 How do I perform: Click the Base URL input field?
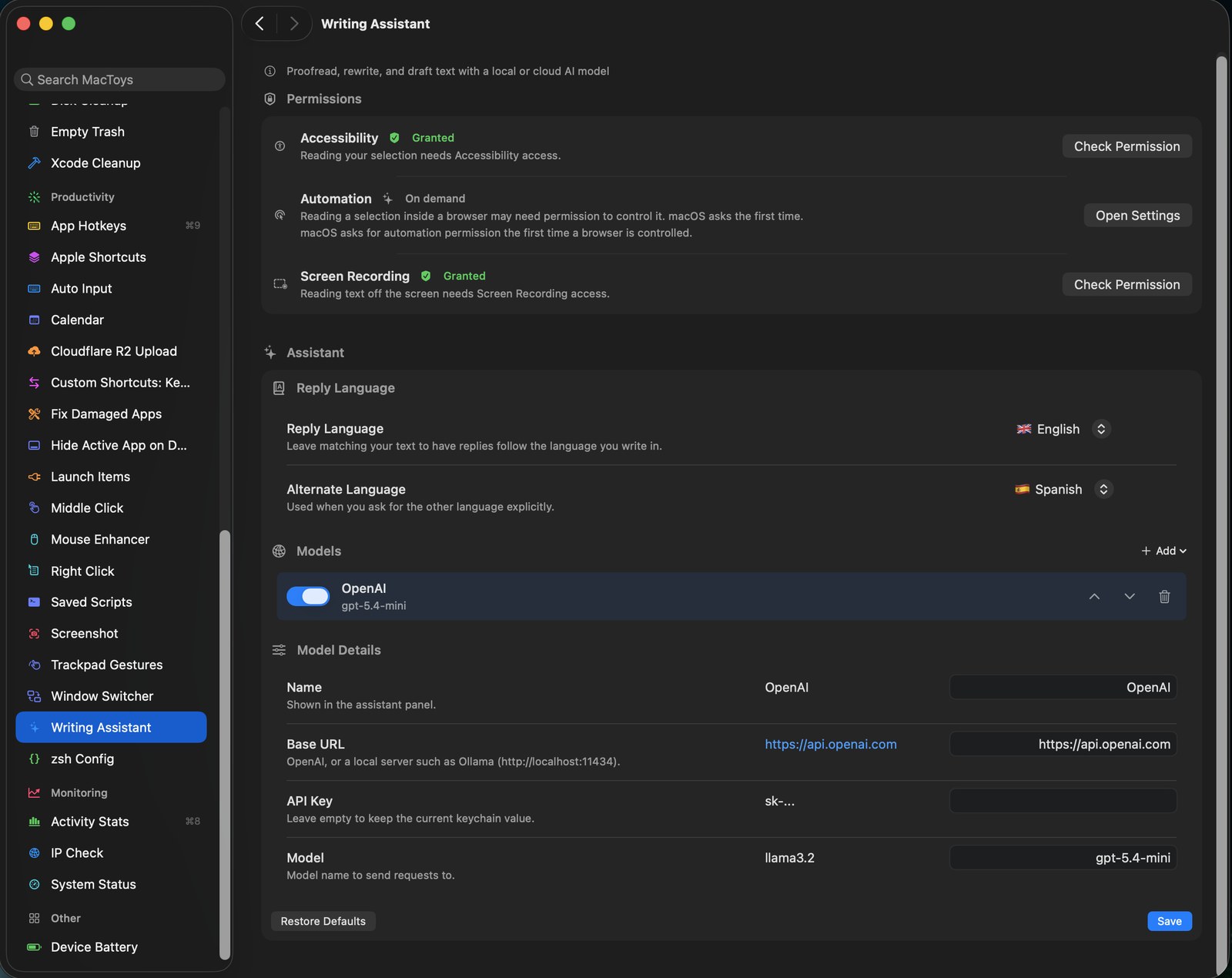click(x=1063, y=745)
